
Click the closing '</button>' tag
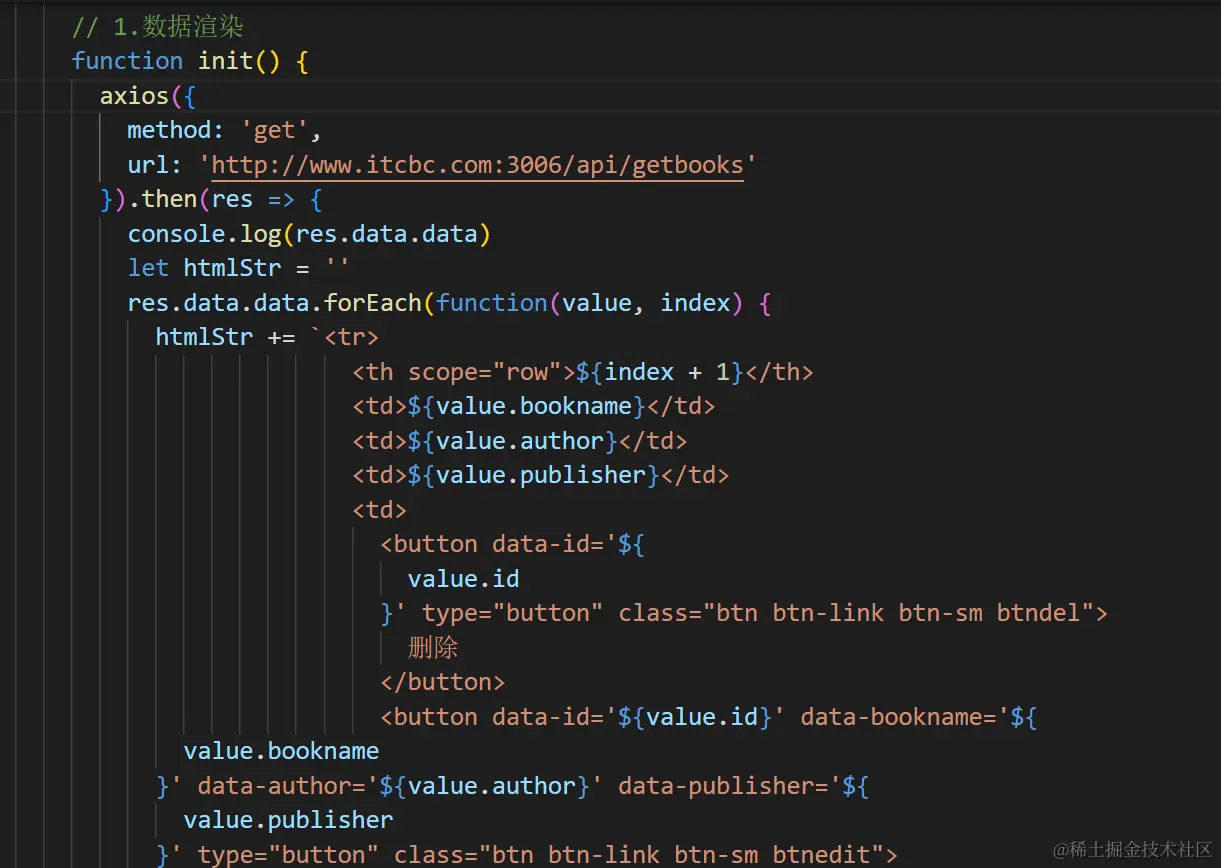pyautogui.click(x=443, y=682)
